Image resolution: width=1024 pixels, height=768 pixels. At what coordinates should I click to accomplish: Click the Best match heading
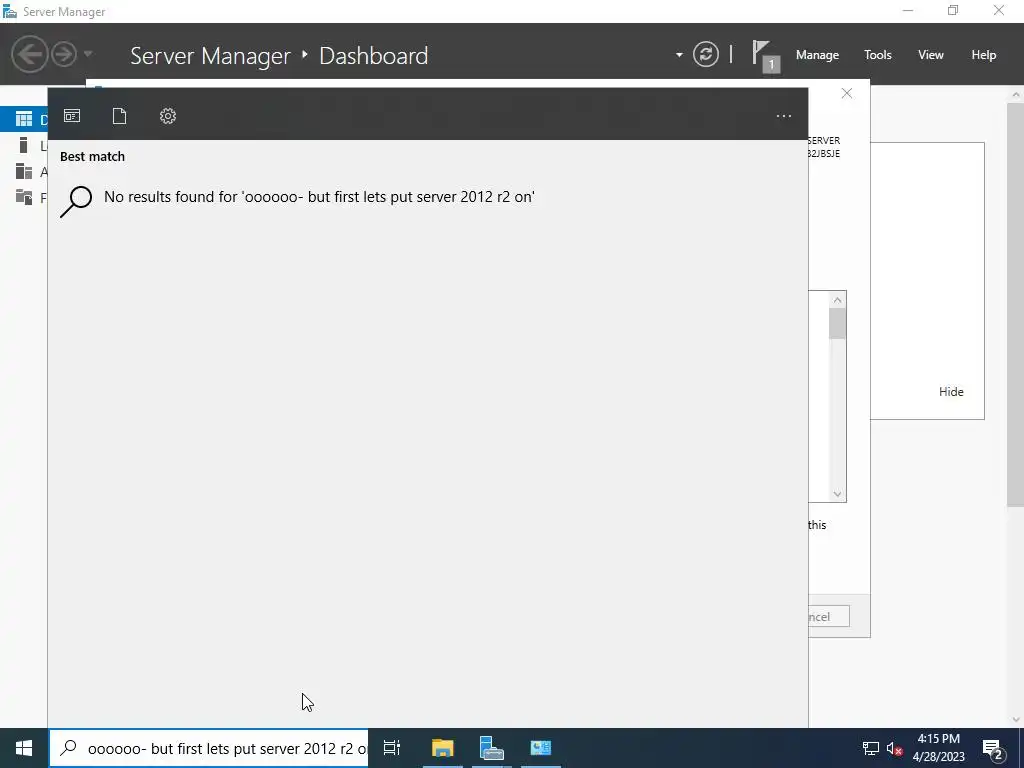pos(92,157)
